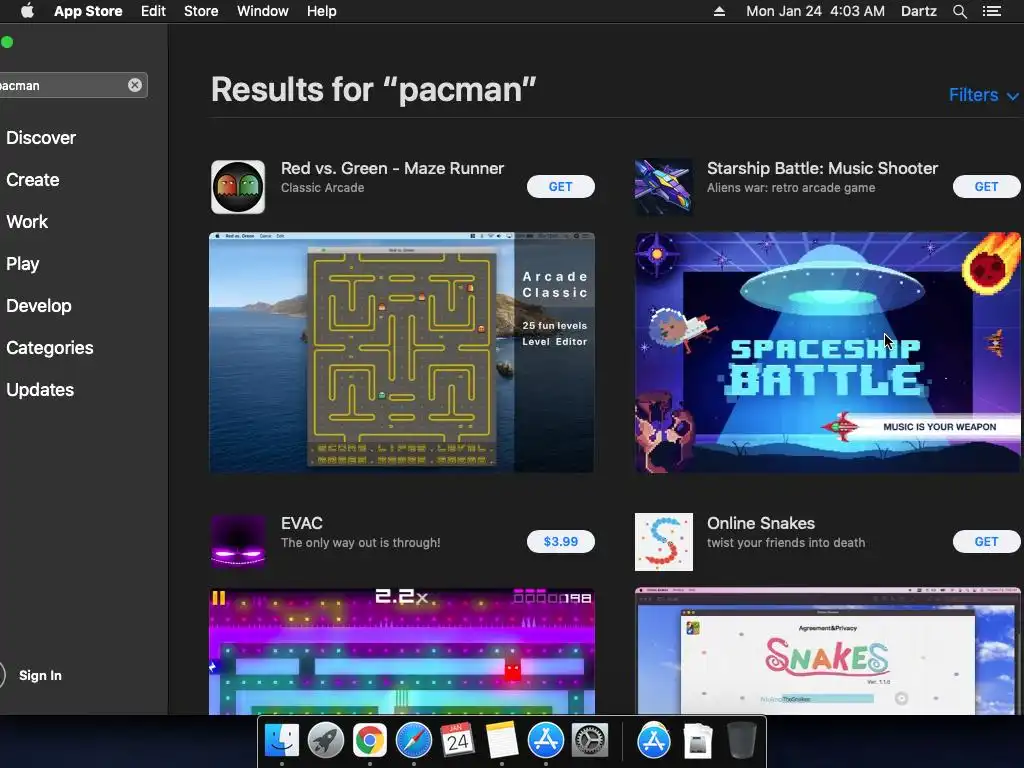Open System Preferences gear in Dock

[590, 741]
